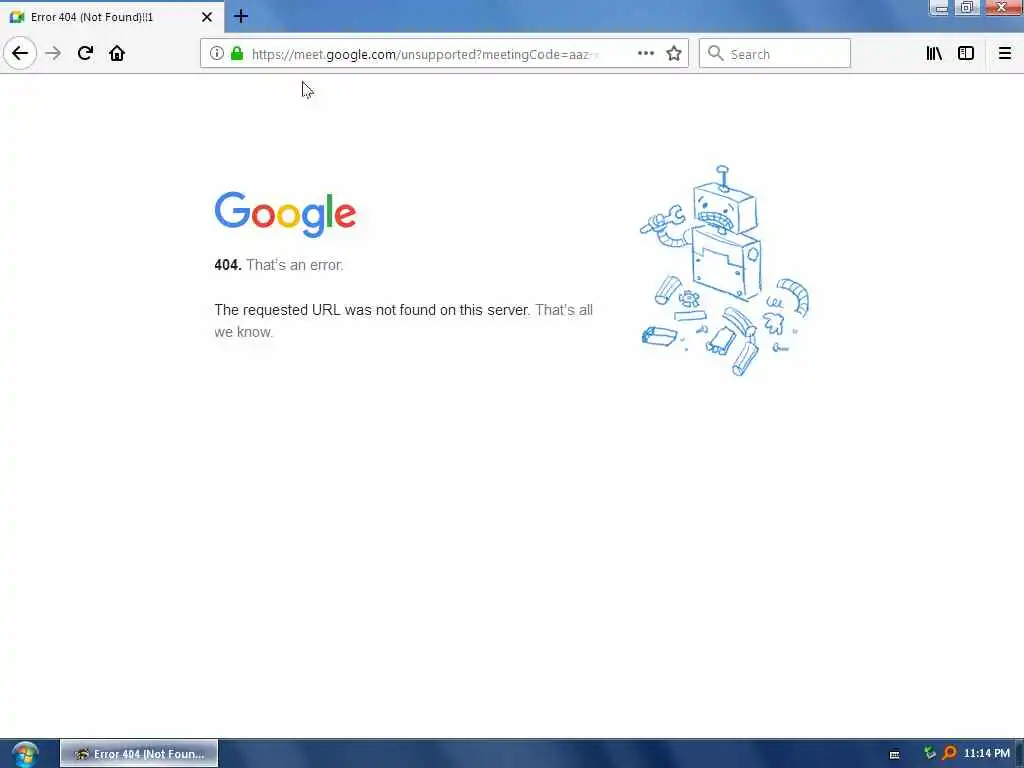Viewport: 1024px width, 768px height.
Task: Open page actions three-dot menu
Action: click(x=645, y=54)
